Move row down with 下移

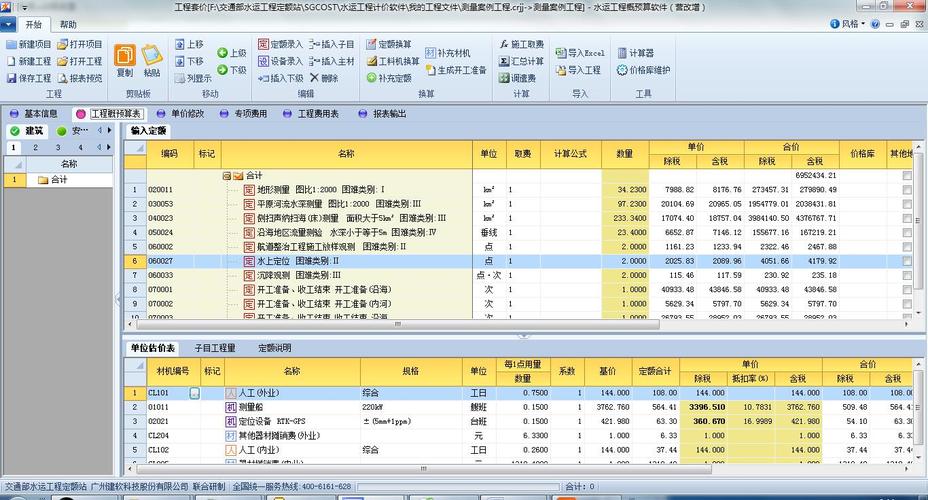pyautogui.click(x=180, y=61)
